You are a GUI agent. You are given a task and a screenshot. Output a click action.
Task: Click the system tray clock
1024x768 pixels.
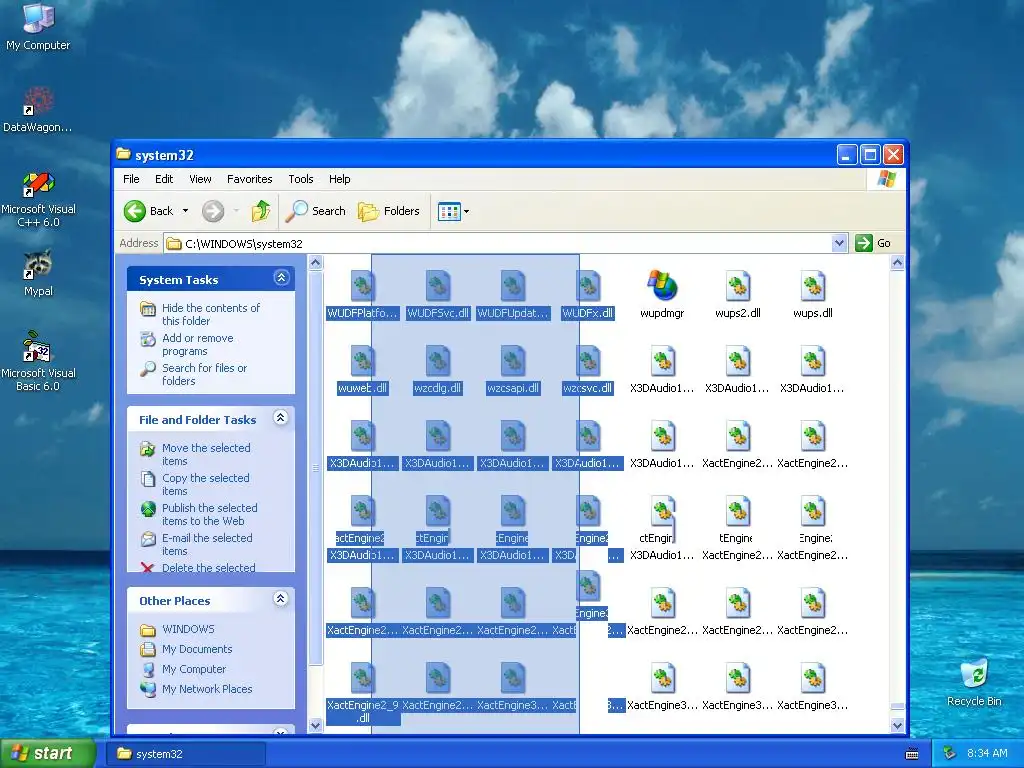(x=987, y=753)
